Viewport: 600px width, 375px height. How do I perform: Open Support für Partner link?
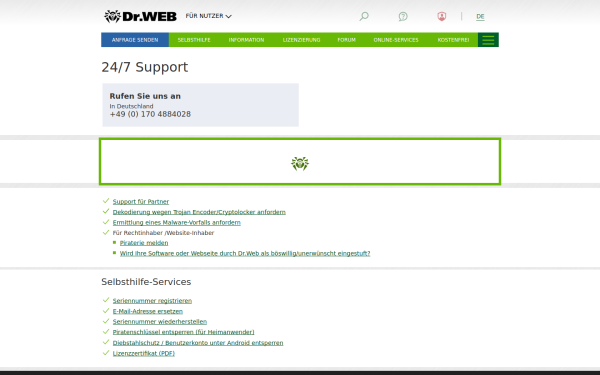point(141,201)
